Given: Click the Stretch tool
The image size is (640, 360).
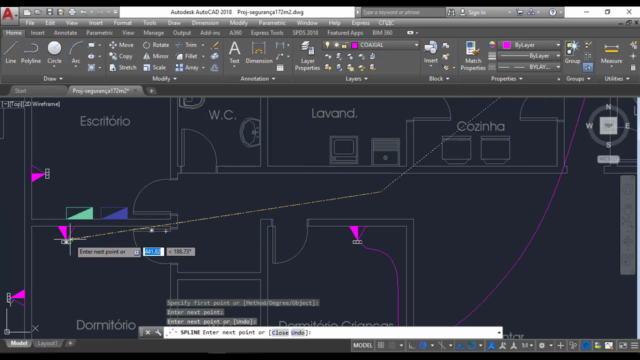Looking at the screenshot, I should [x=123, y=67].
